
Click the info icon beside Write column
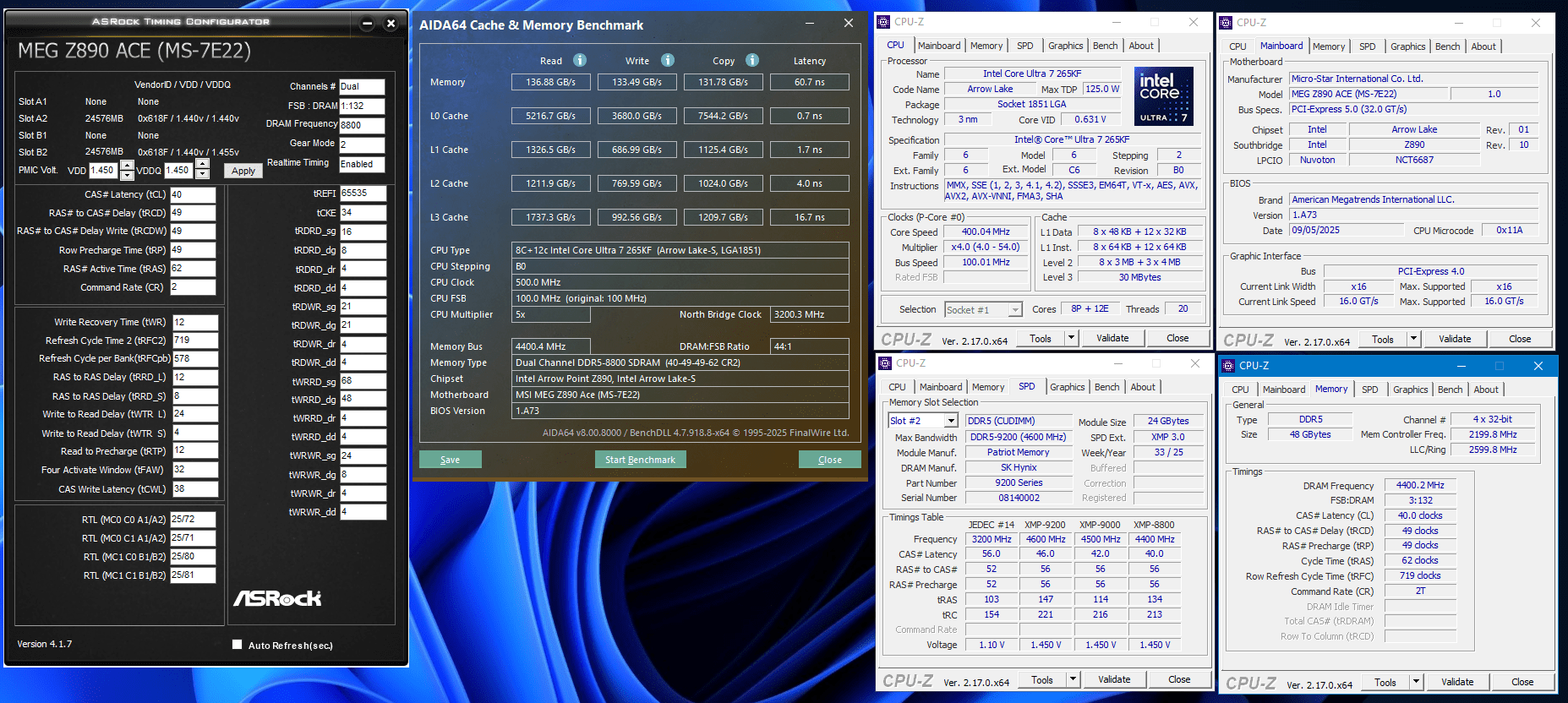tap(668, 60)
